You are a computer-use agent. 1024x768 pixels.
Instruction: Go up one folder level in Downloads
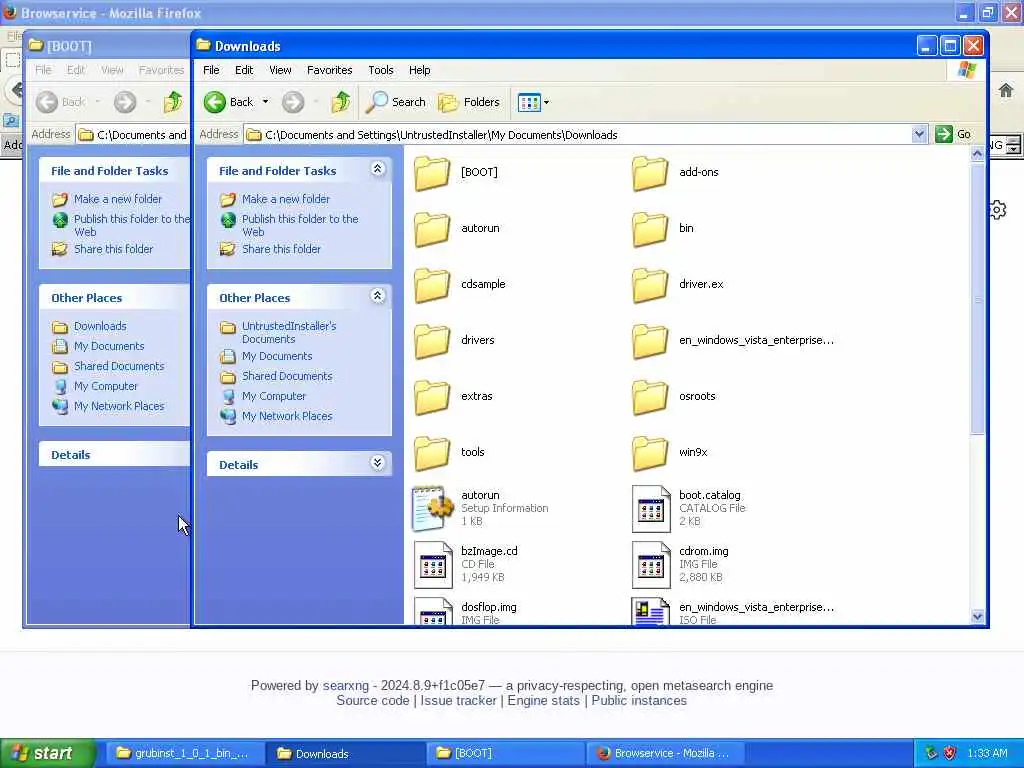340,102
